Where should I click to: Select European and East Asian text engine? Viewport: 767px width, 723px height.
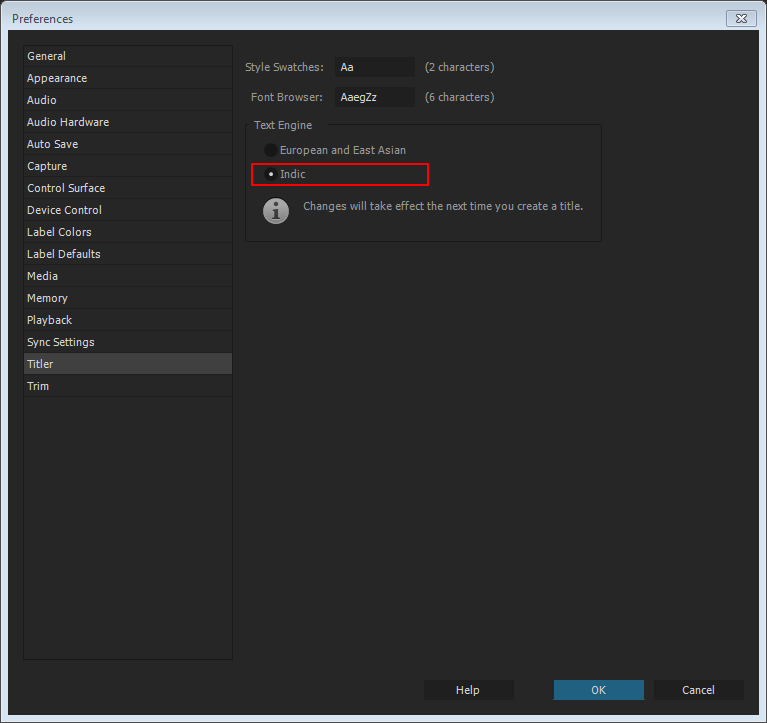(x=271, y=150)
